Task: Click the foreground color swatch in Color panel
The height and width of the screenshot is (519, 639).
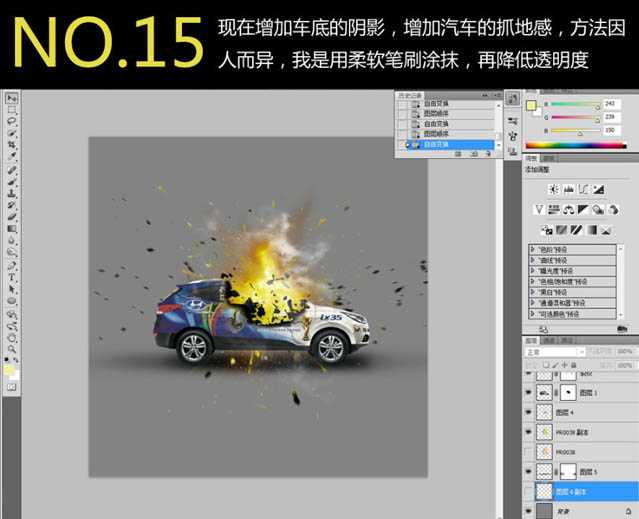Action: pyautogui.click(x=531, y=106)
